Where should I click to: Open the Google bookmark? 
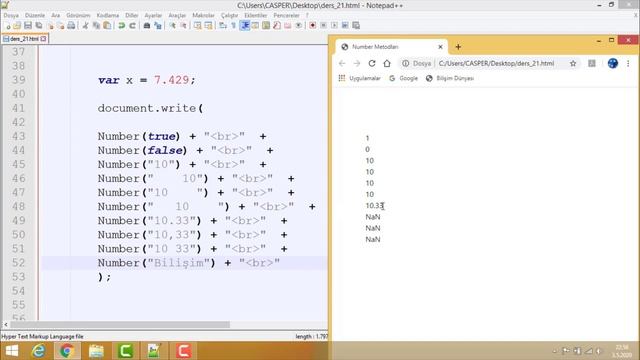pyautogui.click(x=404, y=78)
